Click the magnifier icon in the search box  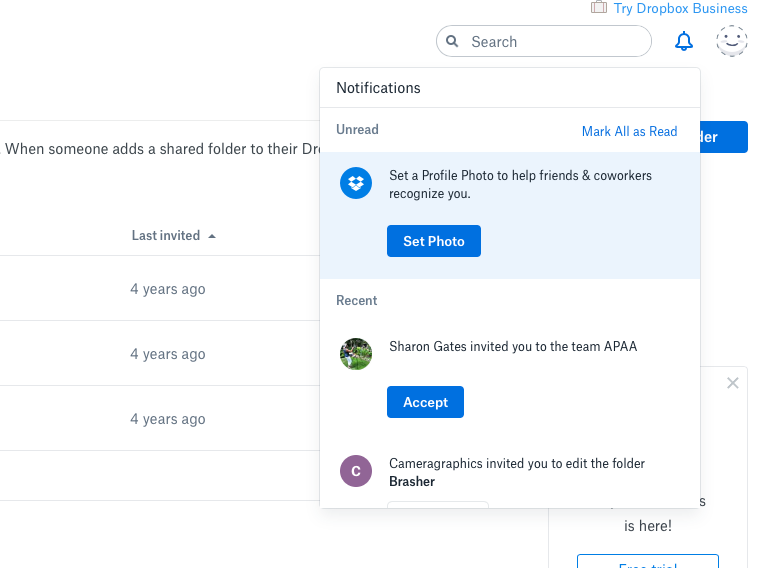[453, 42]
